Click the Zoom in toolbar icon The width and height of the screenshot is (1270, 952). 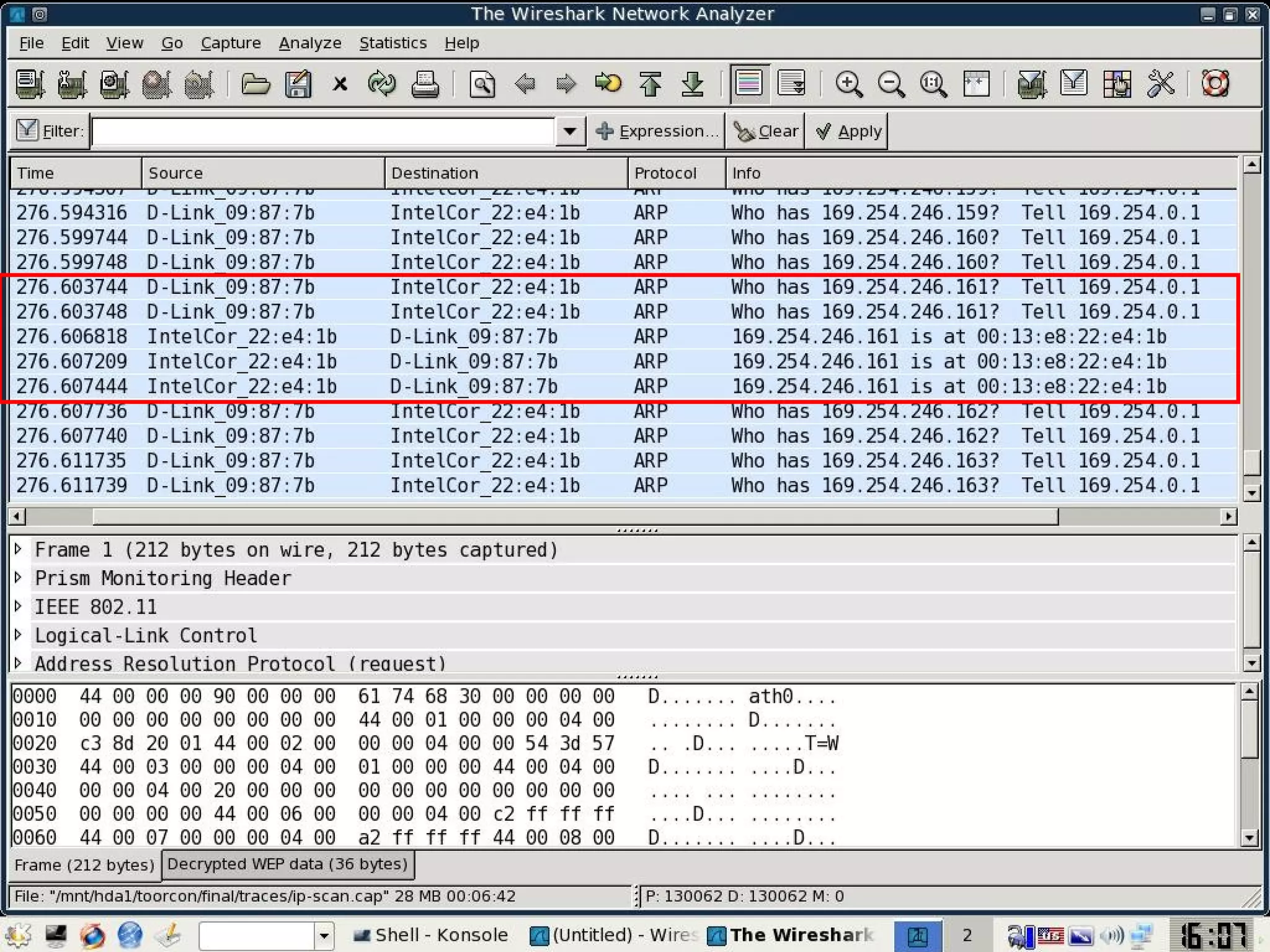coord(848,84)
